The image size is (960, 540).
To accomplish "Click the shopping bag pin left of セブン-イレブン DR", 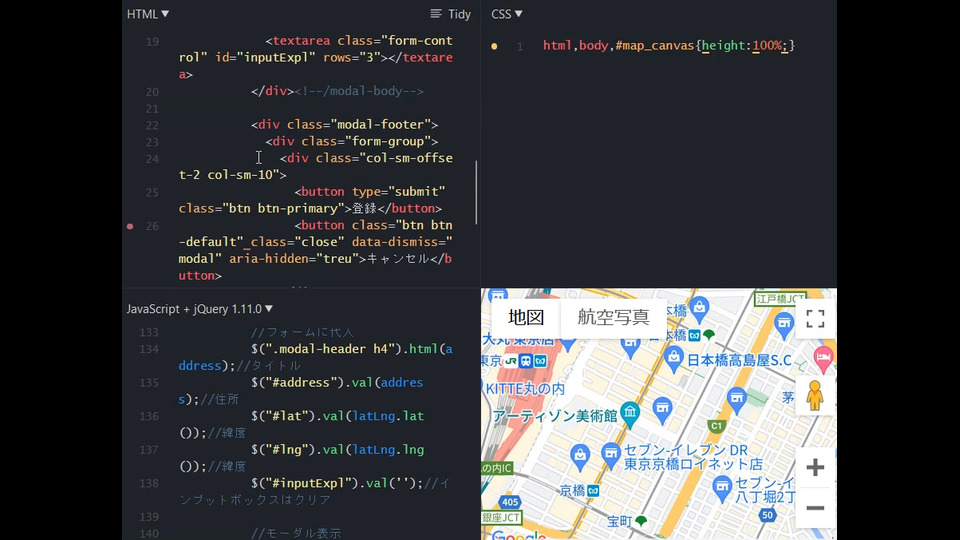I will [579, 457].
